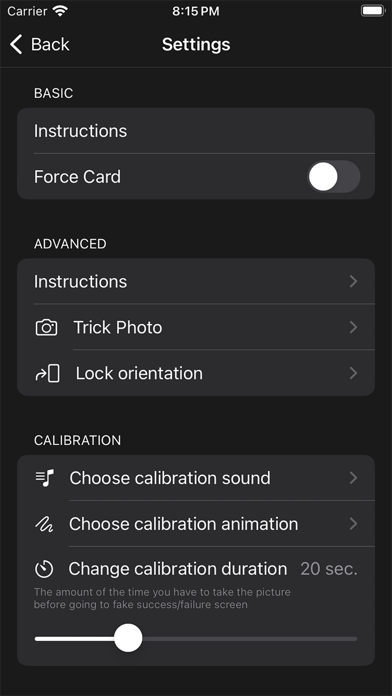Tap the rotate-phone icon for Lock orientation
This screenshot has height=696, width=392.
[47, 373]
